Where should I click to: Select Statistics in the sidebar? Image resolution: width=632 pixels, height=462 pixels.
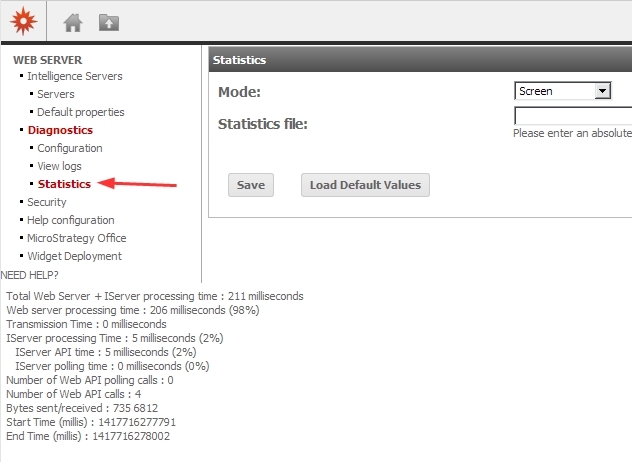(64, 184)
